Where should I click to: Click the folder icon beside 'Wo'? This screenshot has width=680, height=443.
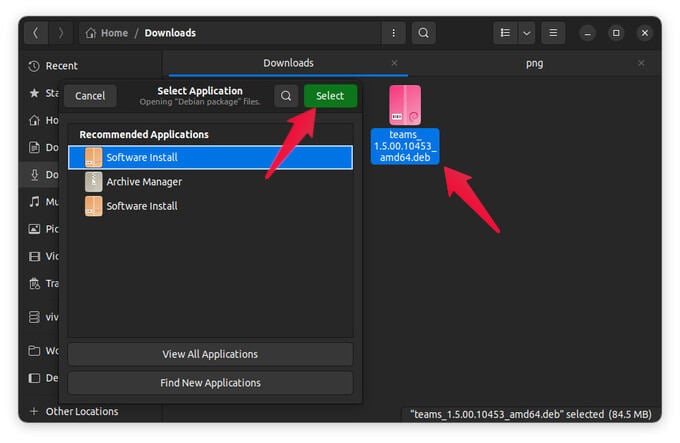(x=34, y=350)
